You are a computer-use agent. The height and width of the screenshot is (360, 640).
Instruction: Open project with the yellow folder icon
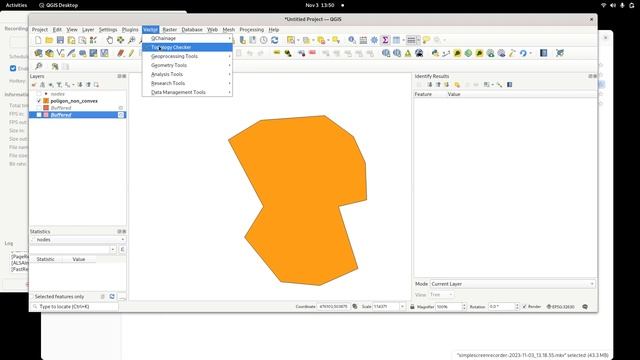pyautogui.click(x=49, y=40)
